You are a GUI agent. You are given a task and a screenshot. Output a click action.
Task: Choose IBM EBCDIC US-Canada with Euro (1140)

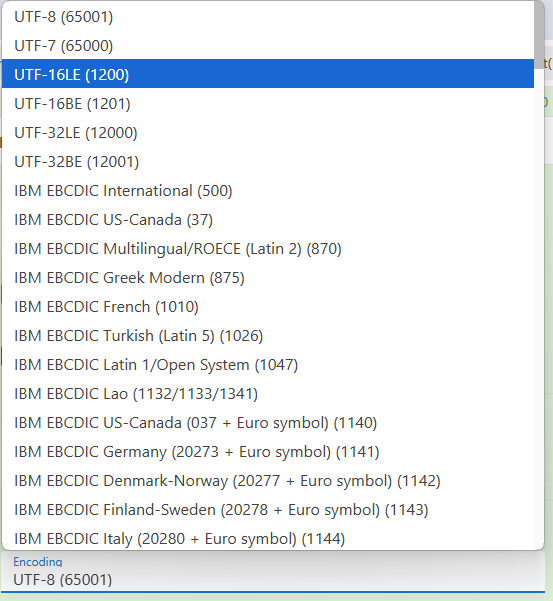(268, 423)
